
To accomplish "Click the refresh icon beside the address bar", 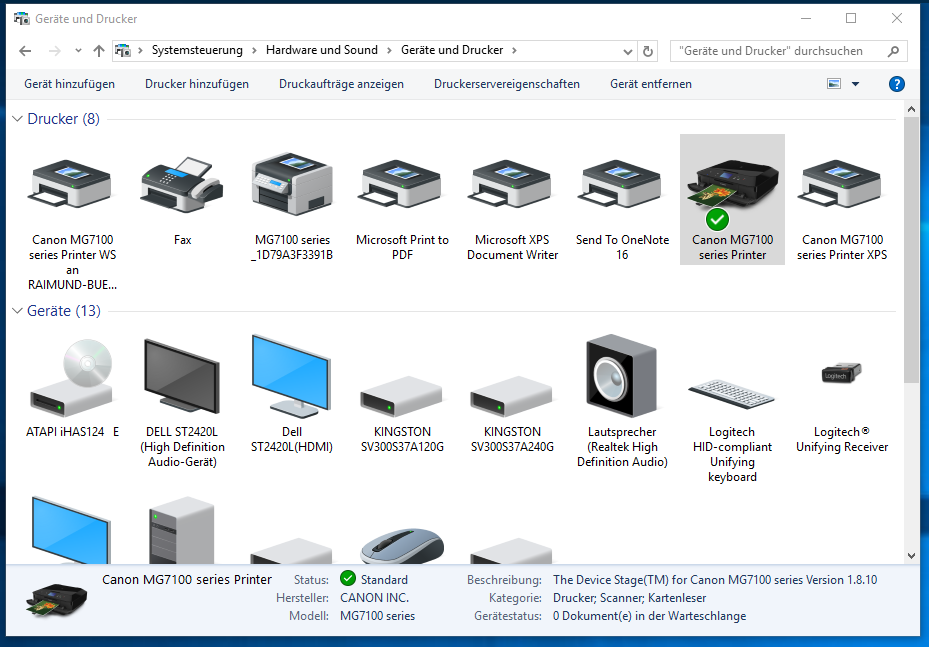I will point(648,51).
